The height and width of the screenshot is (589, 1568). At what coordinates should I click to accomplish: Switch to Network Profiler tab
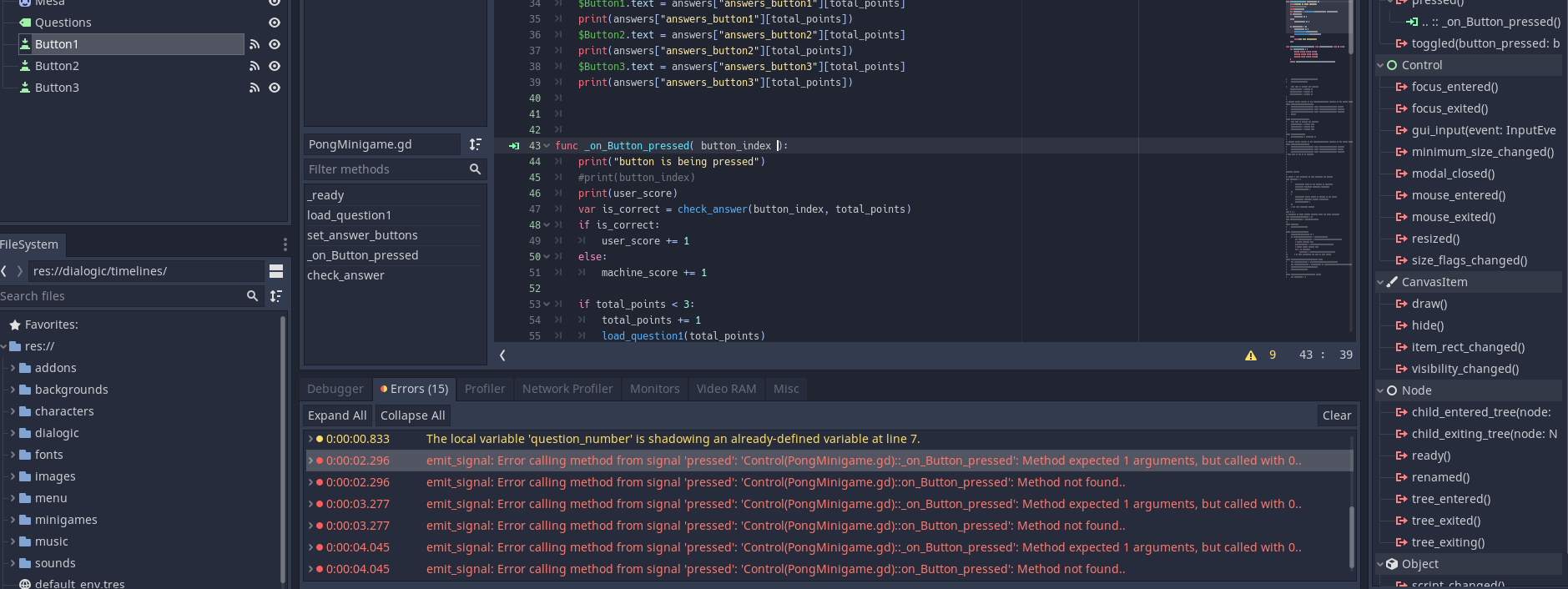[x=567, y=389]
